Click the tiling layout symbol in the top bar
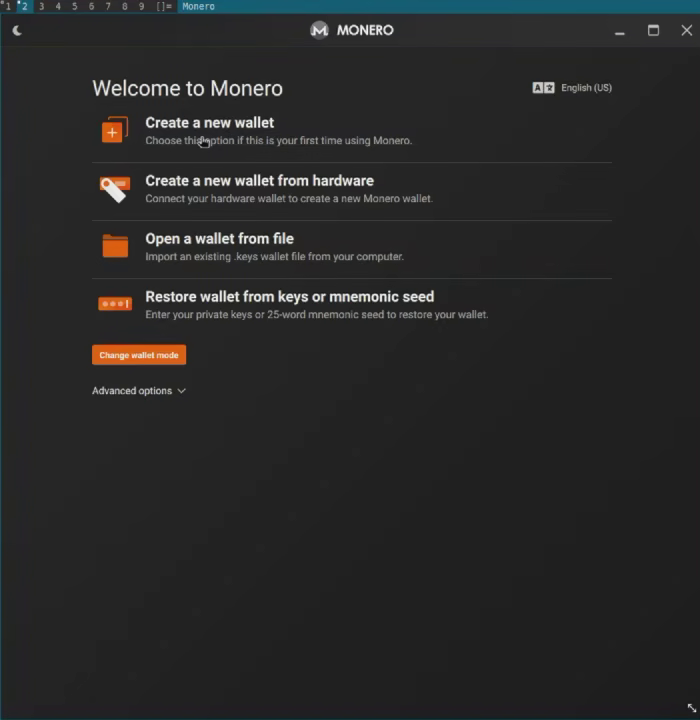Screen dimensions: 700x720 tap(164, 6)
